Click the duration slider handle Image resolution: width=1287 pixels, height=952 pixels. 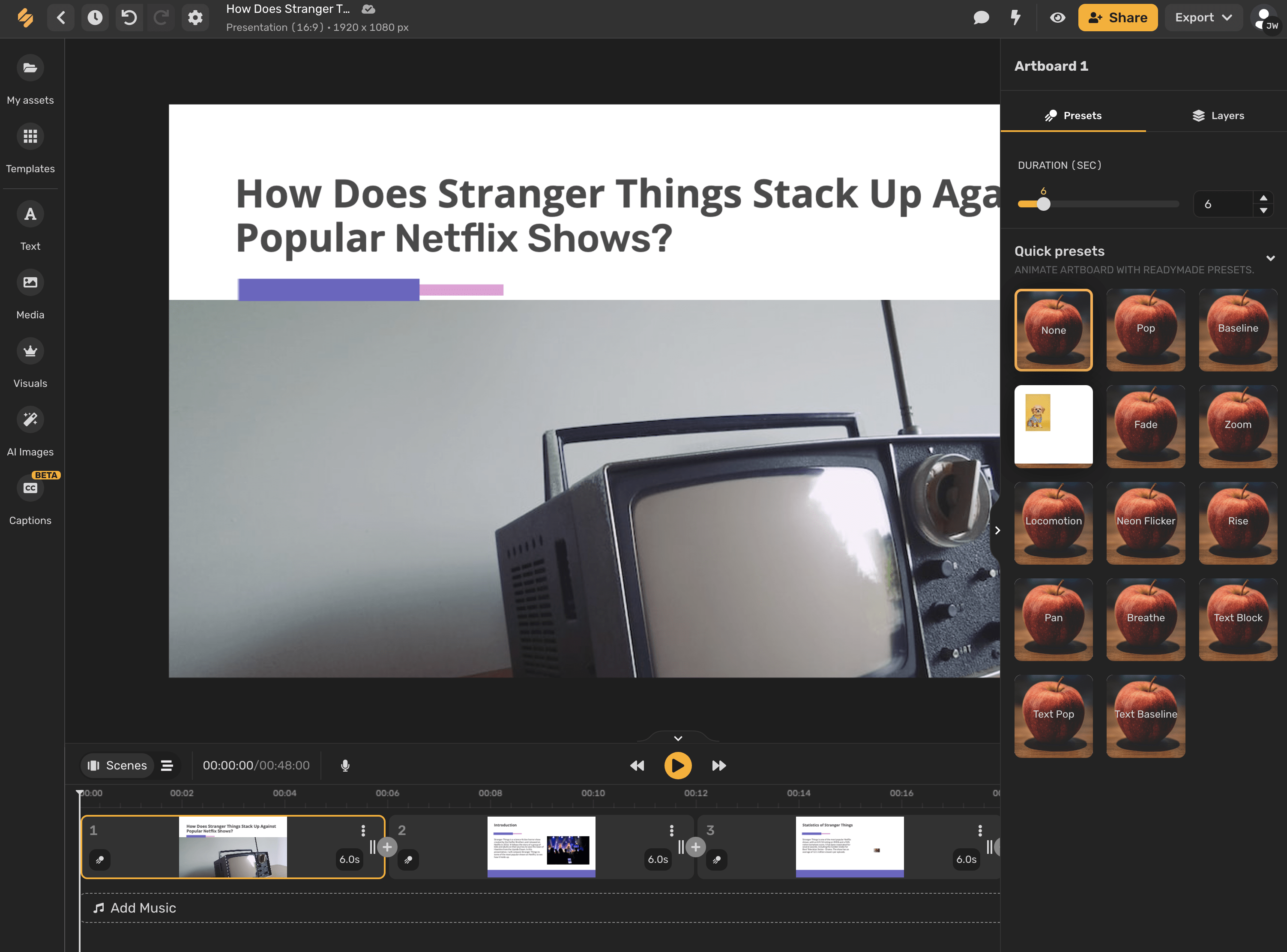(x=1043, y=204)
